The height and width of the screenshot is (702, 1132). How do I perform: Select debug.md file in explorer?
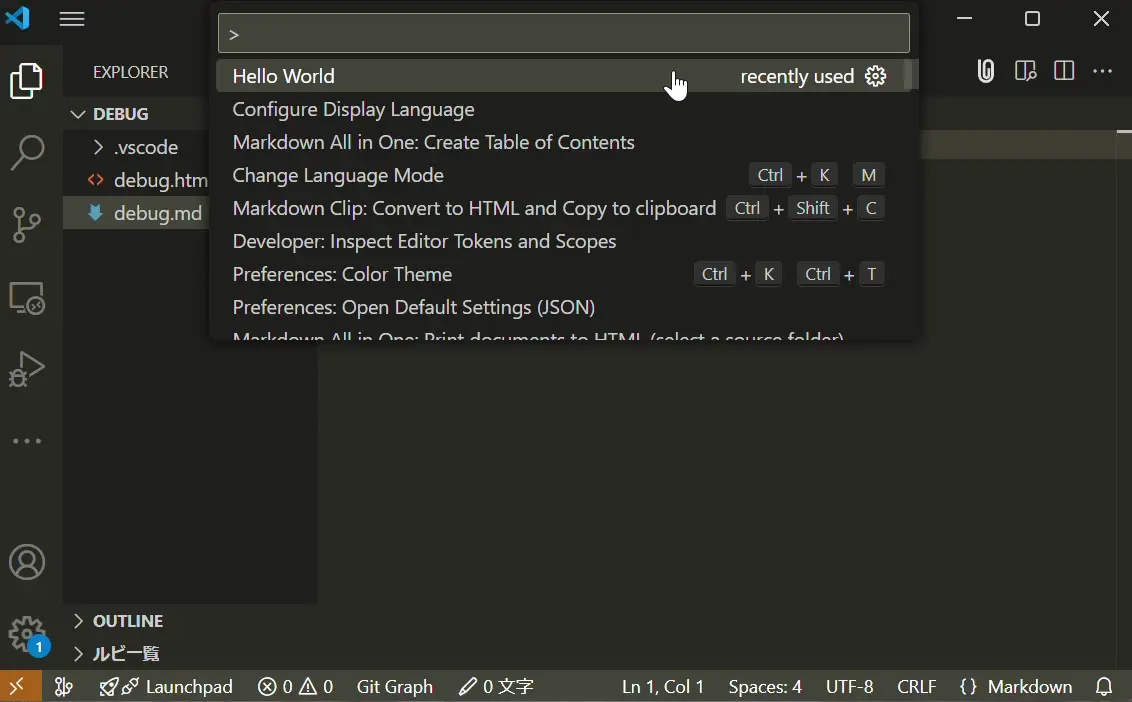point(137,213)
